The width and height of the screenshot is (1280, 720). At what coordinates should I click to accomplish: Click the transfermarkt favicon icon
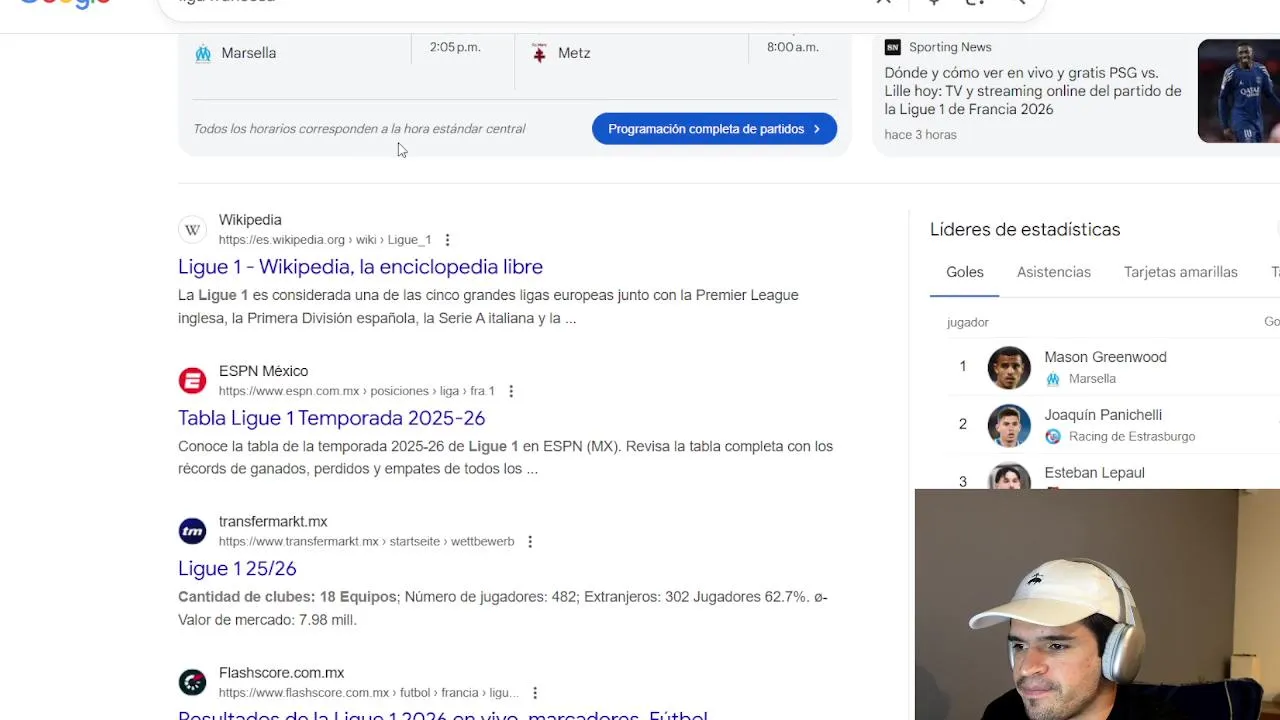coord(192,532)
